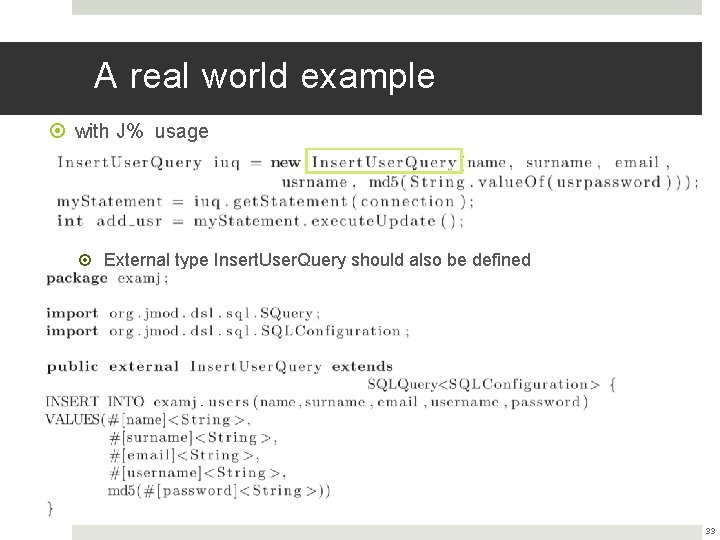Viewport: 720px width, 540px height.
Task: Click the code line 'package examj;'
Action: point(107,279)
